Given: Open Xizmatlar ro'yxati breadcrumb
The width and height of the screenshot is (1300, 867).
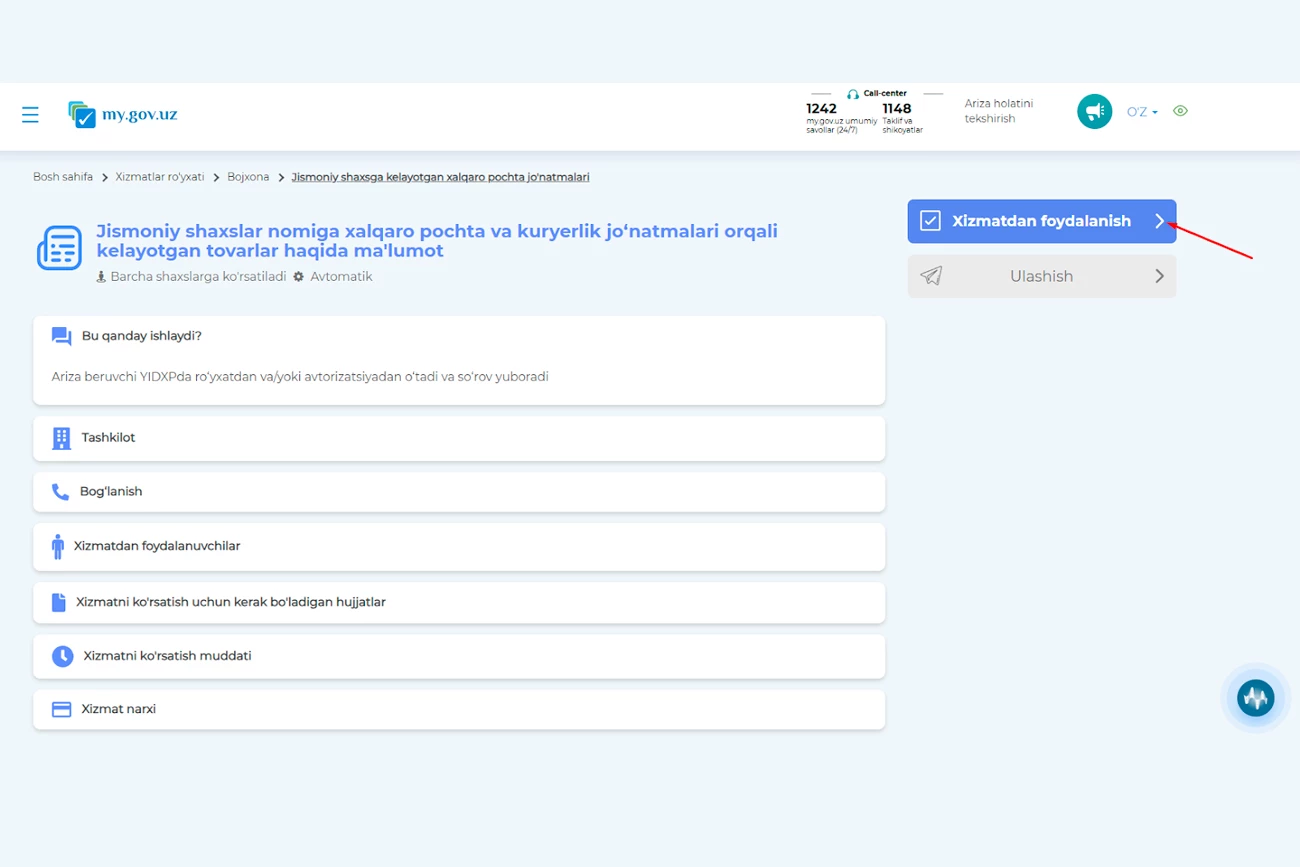Looking at the screenshot, I should (x=160, y=177).
